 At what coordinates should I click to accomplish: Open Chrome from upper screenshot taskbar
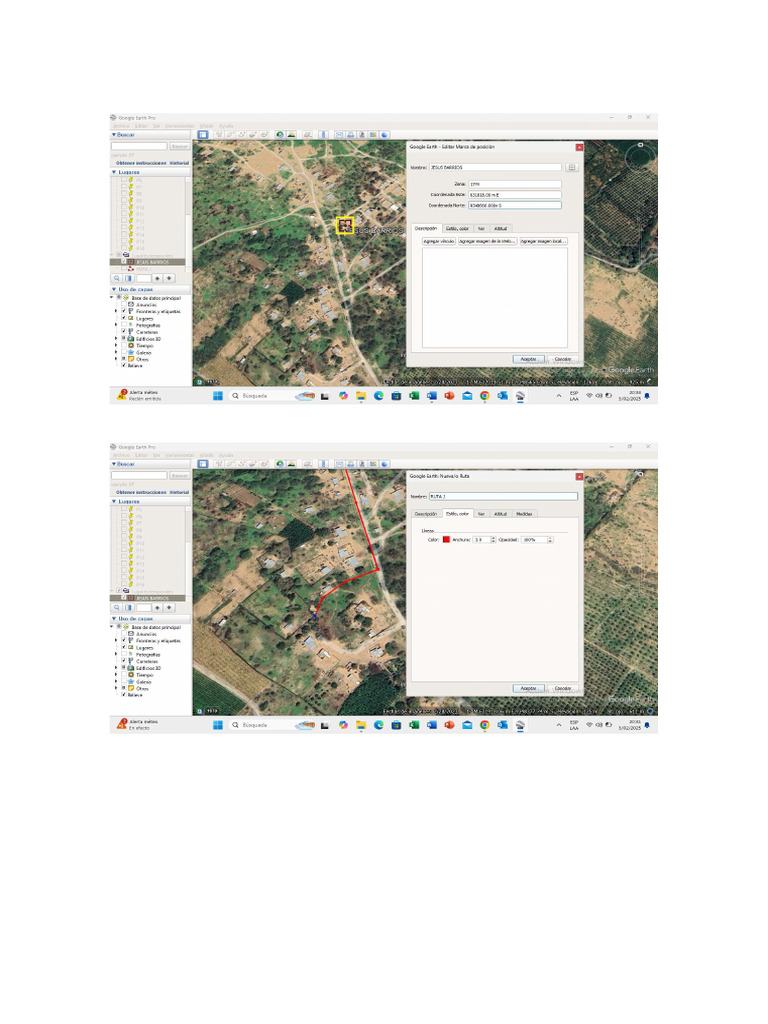point(485,396)
